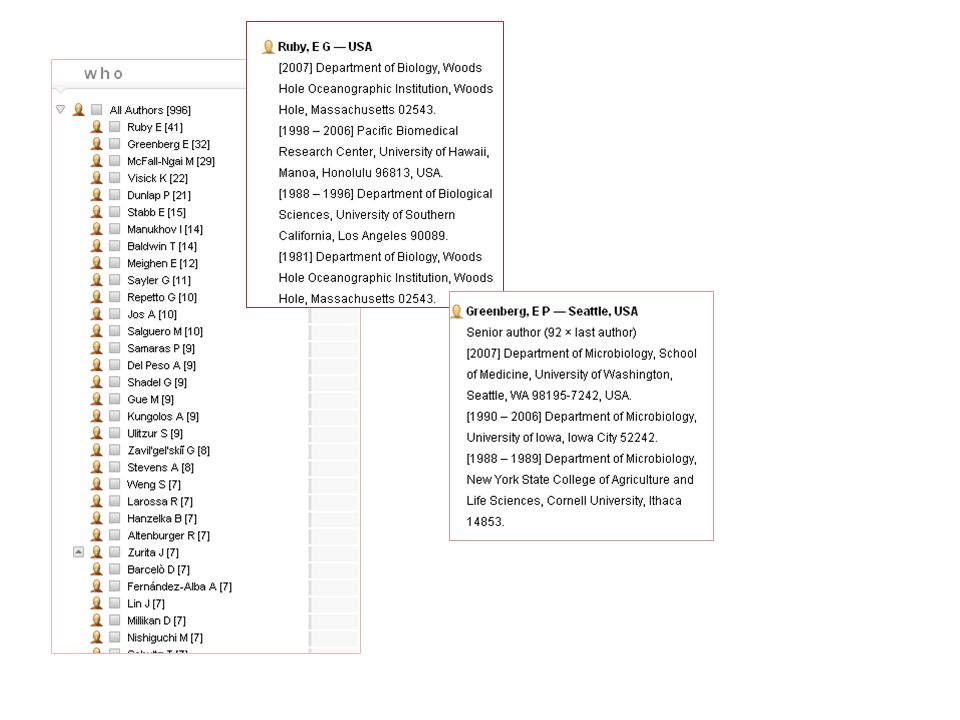Tick the checkbox for Ruby E [41]
Screen dimensions: 960x720
point(114,127)
